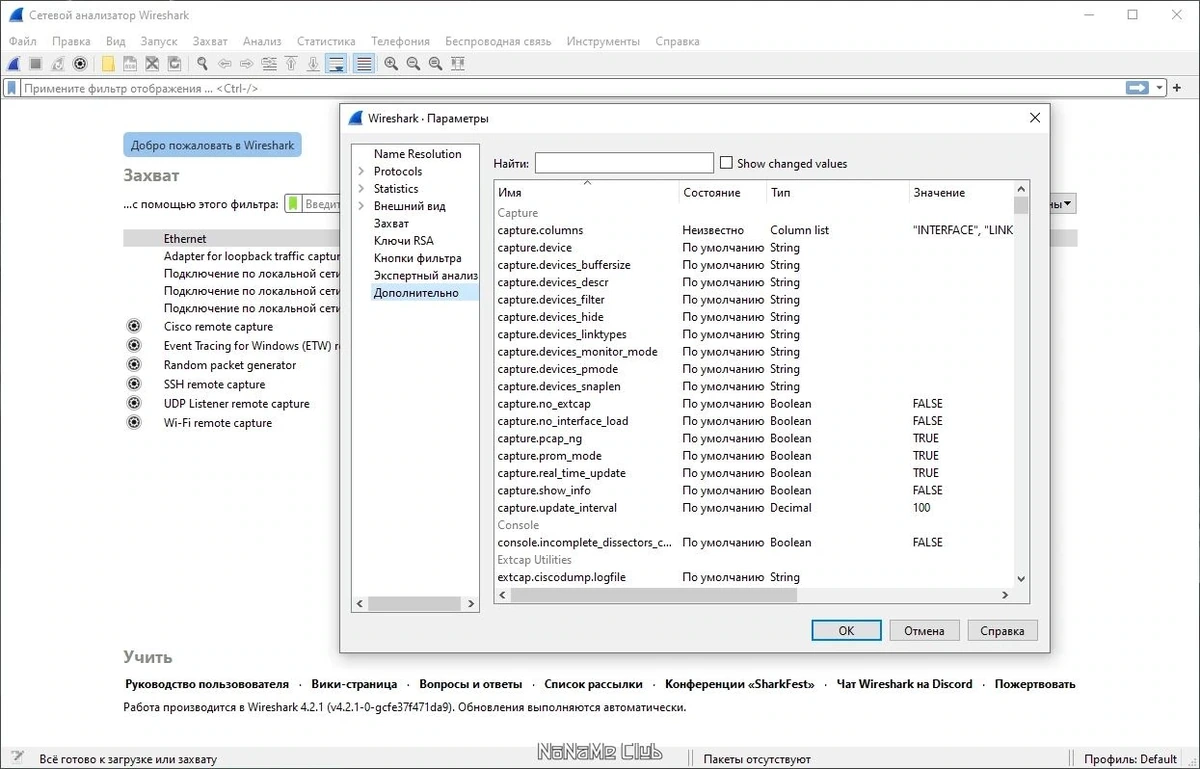Image resolution: width=1200 pixels, height=769 pixels.
Task: Toggle the autoscroll during live capture icon
Action: [336, 63]
